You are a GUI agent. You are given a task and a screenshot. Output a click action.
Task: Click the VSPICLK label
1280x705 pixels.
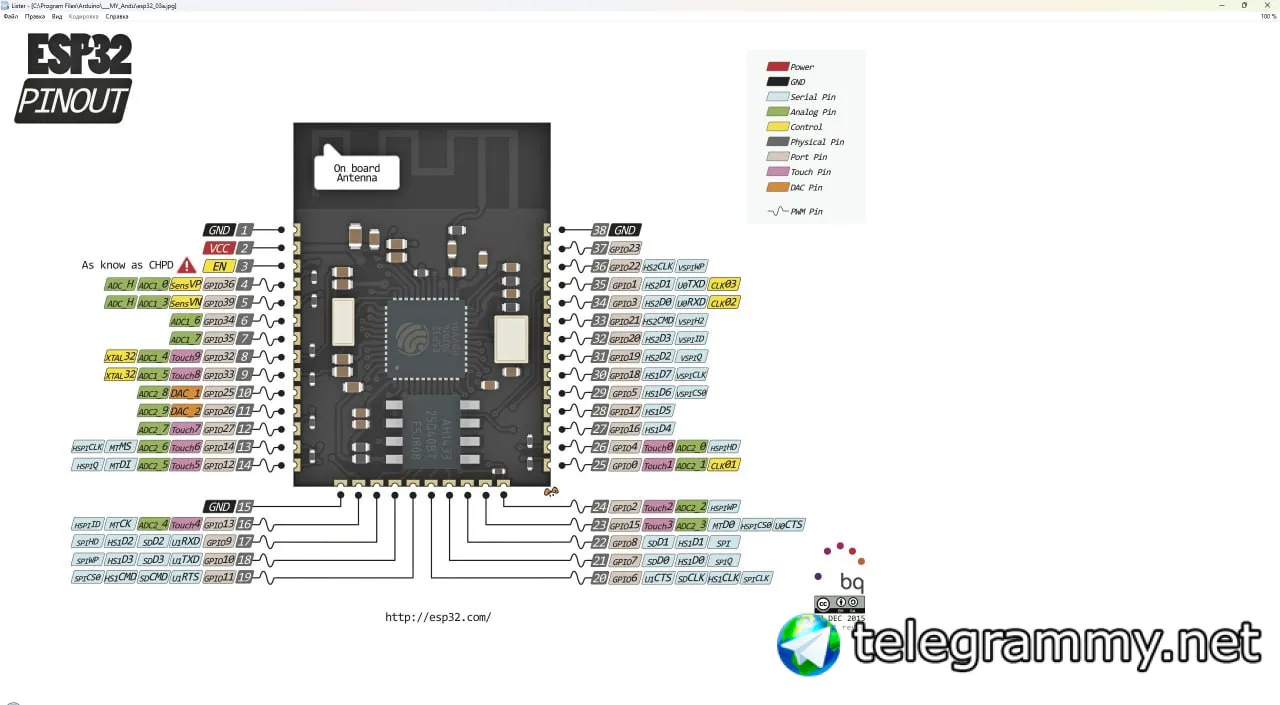691,375
